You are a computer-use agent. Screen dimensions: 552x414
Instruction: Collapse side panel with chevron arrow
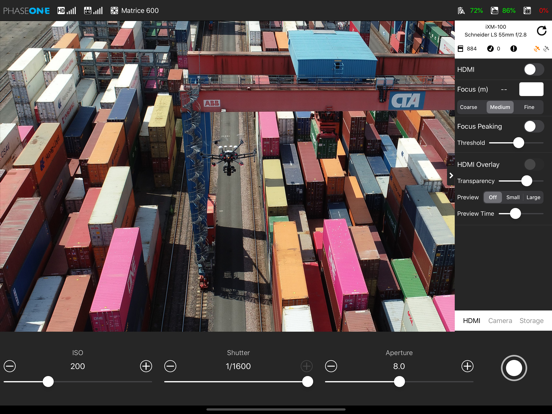[451, 175]
